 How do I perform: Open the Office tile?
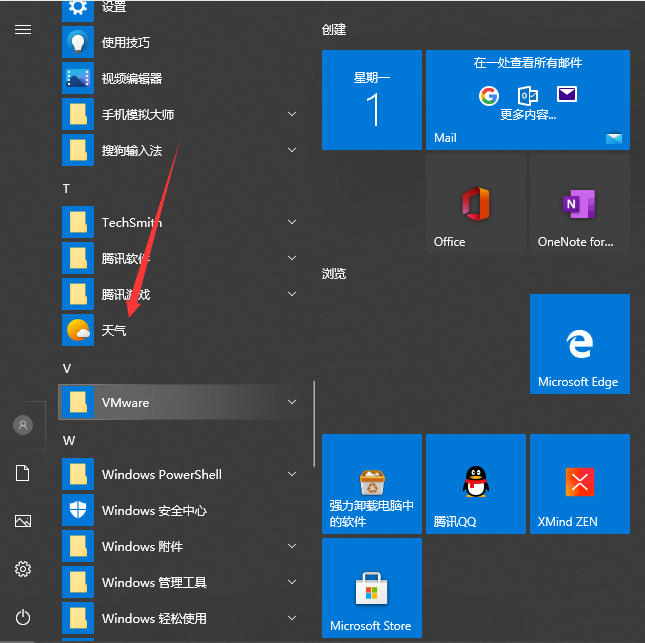(475, 204)
